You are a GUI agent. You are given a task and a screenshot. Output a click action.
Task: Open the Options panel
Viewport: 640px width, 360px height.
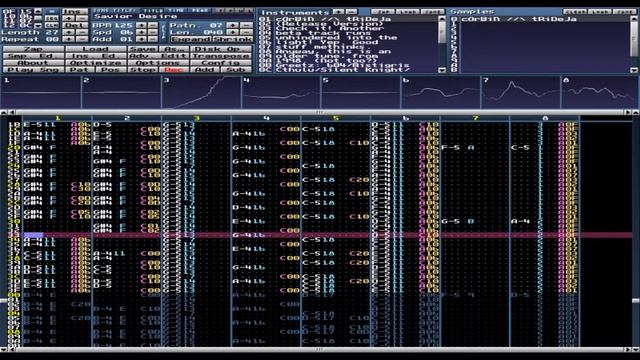click(x=158, y=63)
